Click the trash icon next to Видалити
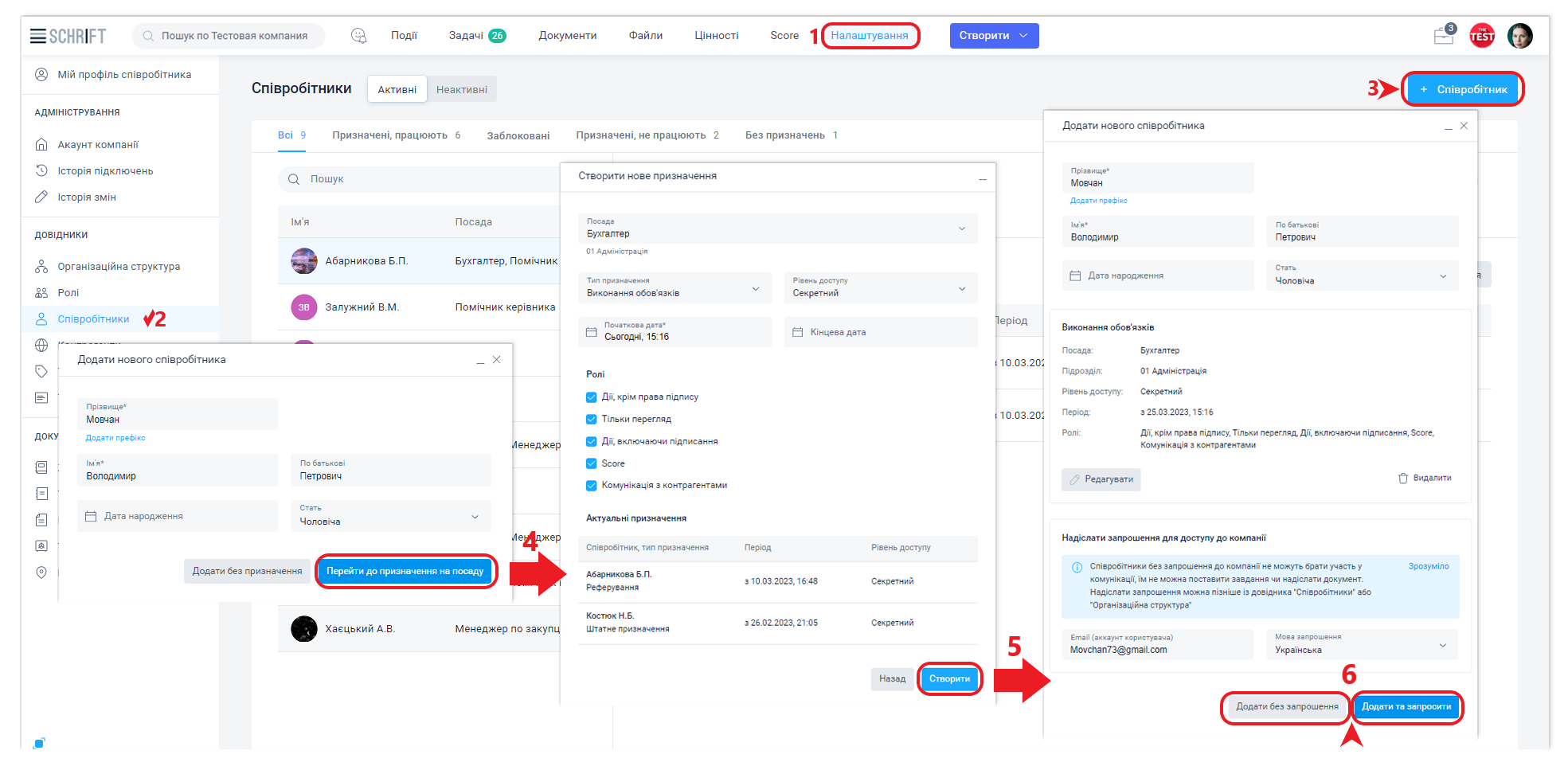The width and height of the screenshot is (1568, 766). (x=1403, y=479)
